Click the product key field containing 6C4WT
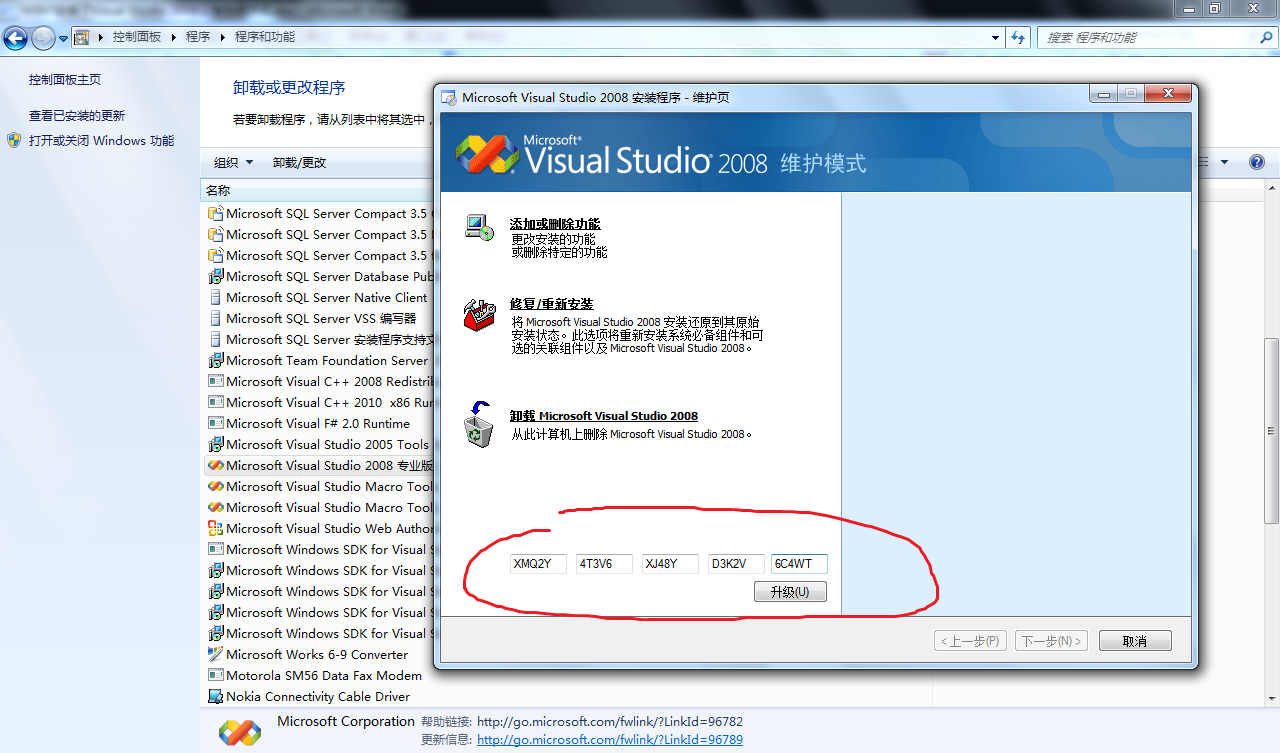Screen dimensions: 1280x753 799,564
